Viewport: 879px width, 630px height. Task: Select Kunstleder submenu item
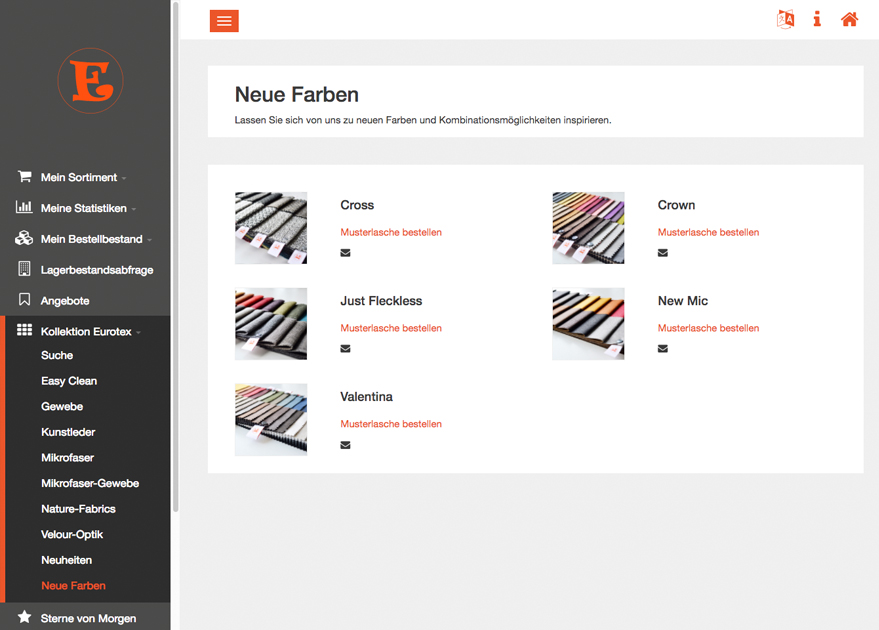69,432
